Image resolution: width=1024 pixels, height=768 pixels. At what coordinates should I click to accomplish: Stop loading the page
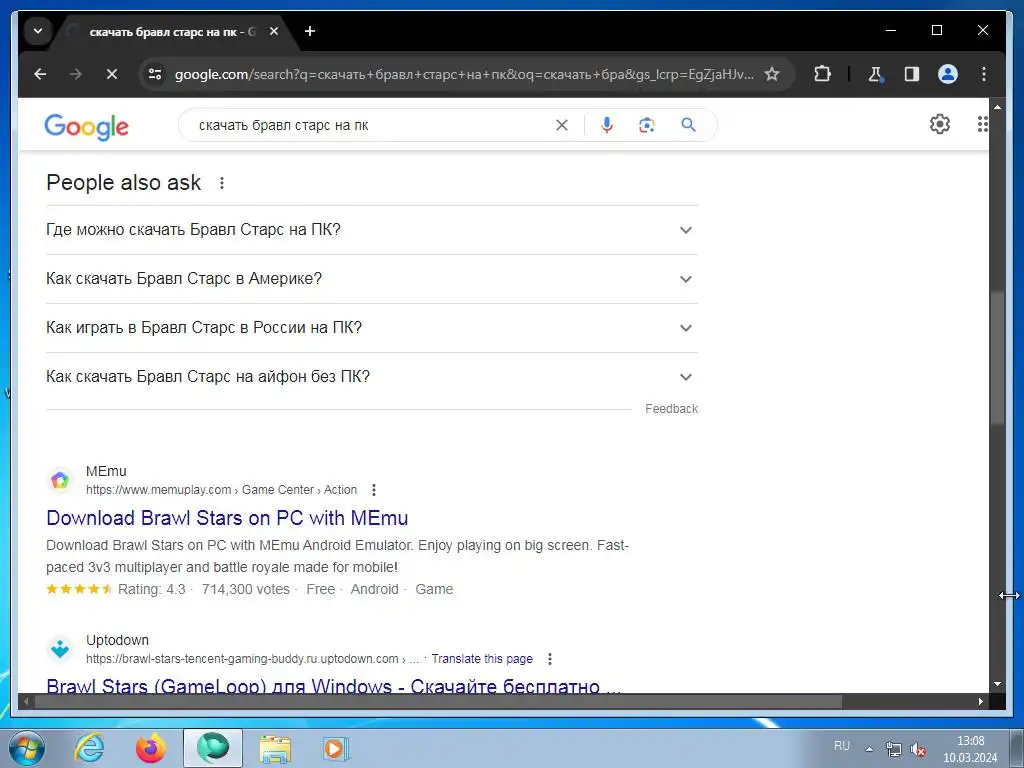[x=112, y=74]
